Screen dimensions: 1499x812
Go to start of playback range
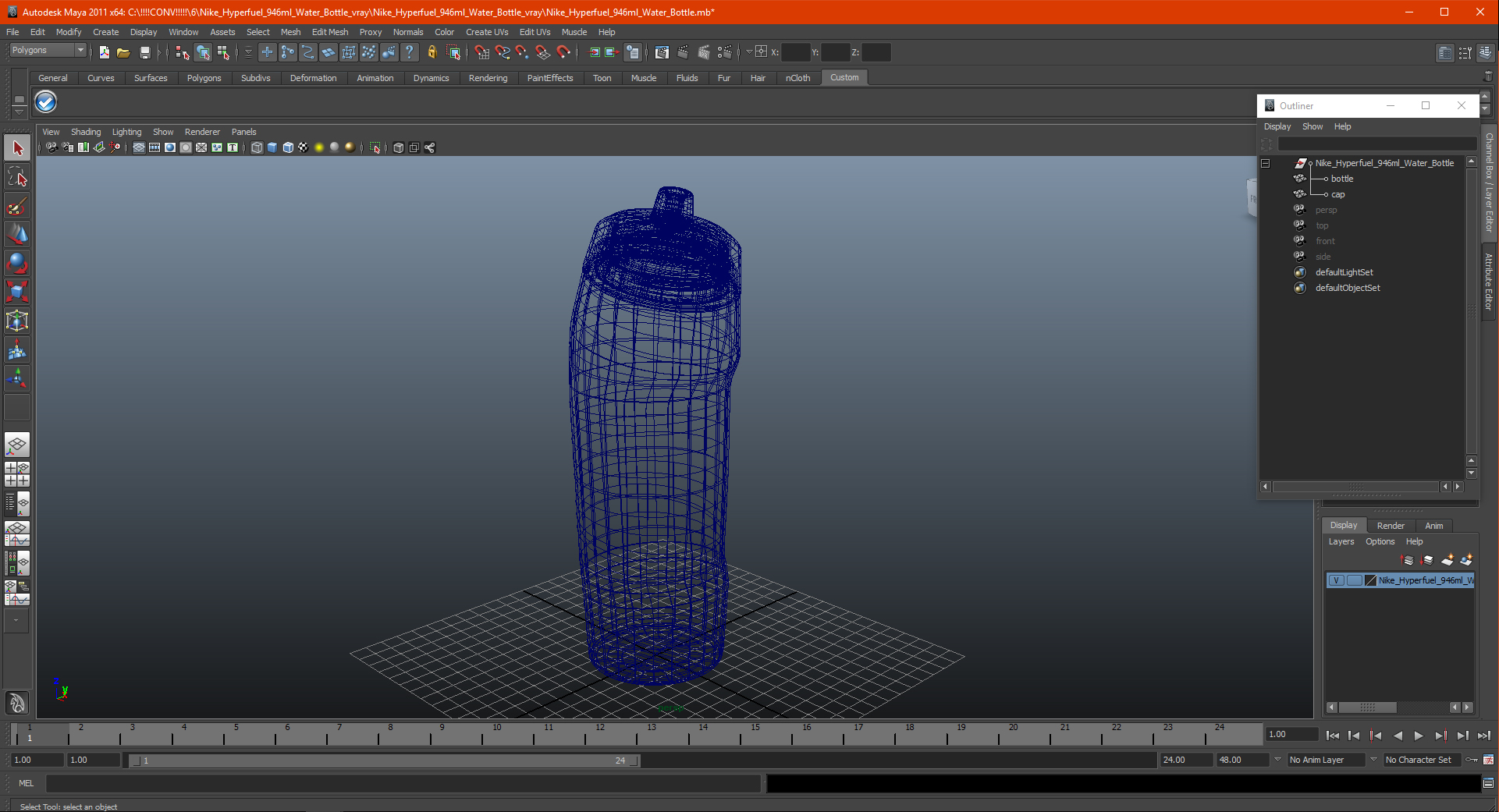coord(1333,736)
